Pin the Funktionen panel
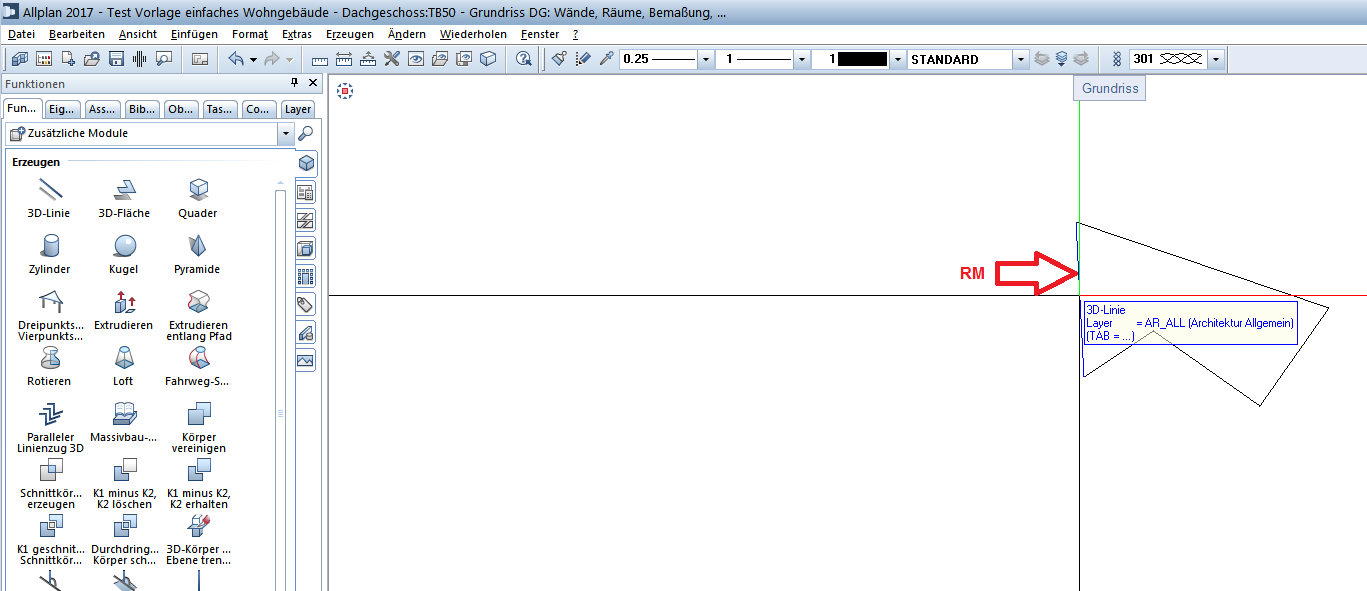The width and height of the screenshot is (1367, 591). (294, 83)
